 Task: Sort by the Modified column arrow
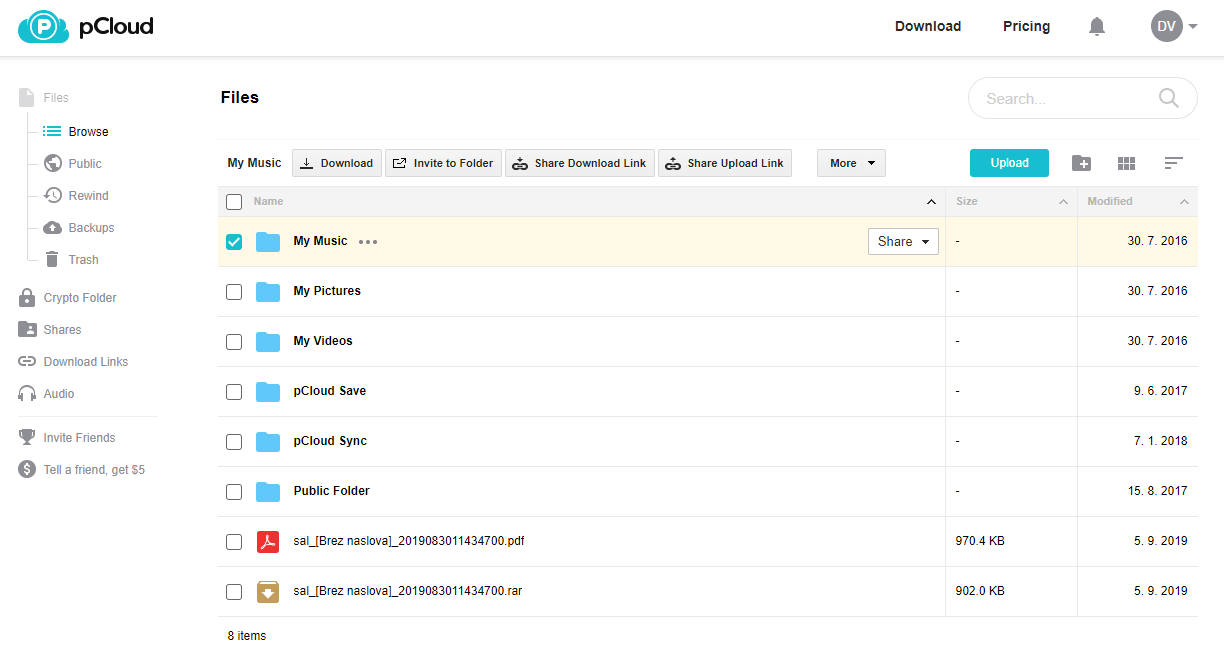1184,202
